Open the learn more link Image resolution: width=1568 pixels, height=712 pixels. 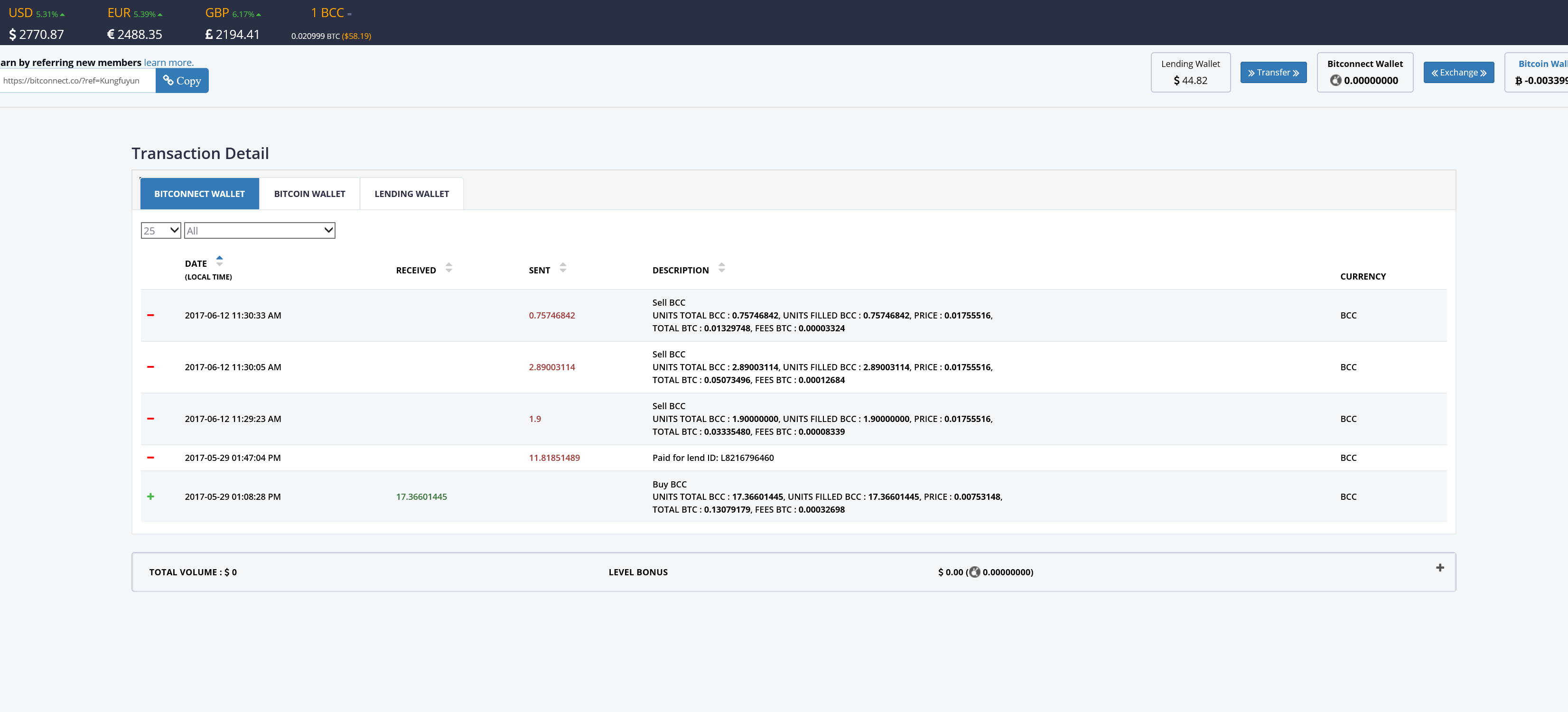tap(168, 62)
